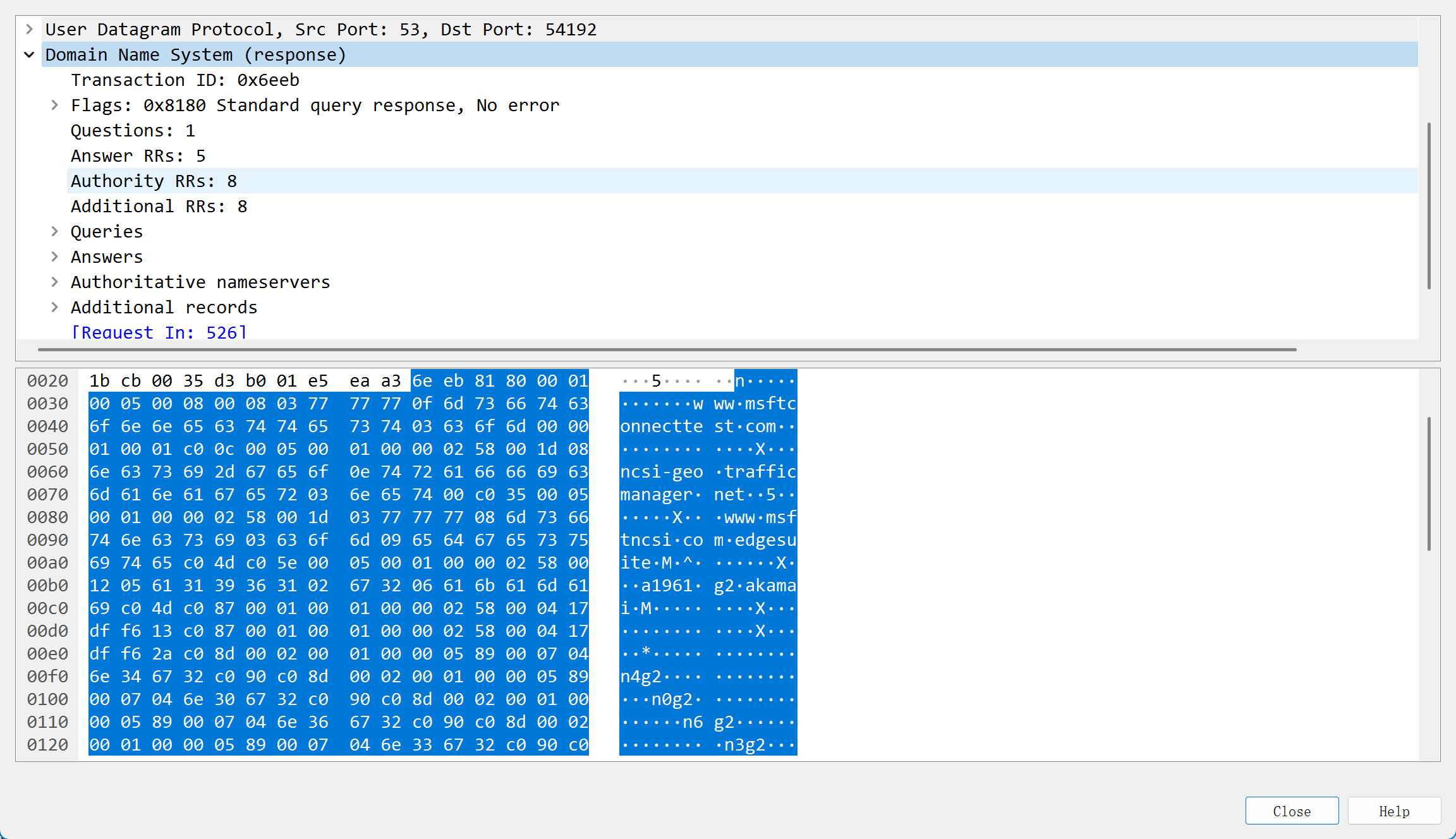
Task: Click hex byte 6e starting transaction ID
Action: coord(422,380)
